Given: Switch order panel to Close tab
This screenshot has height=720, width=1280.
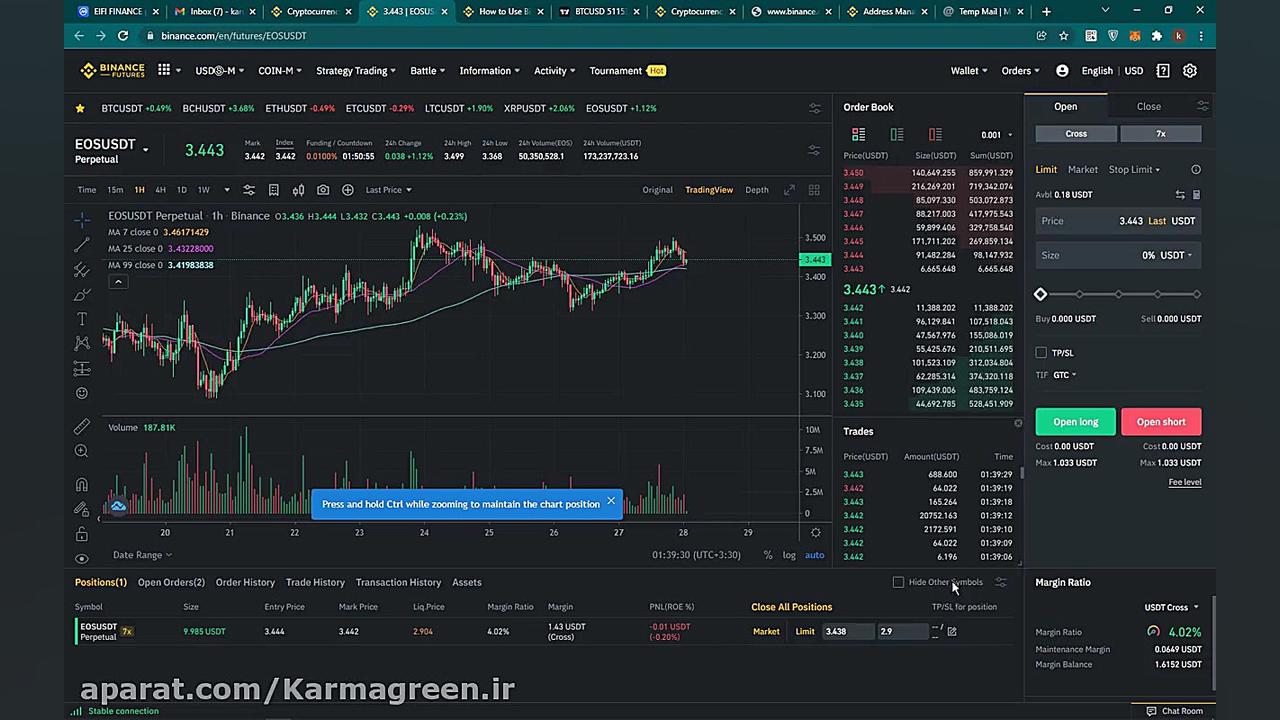Looking at the screenshot, I should point(1148,106).
